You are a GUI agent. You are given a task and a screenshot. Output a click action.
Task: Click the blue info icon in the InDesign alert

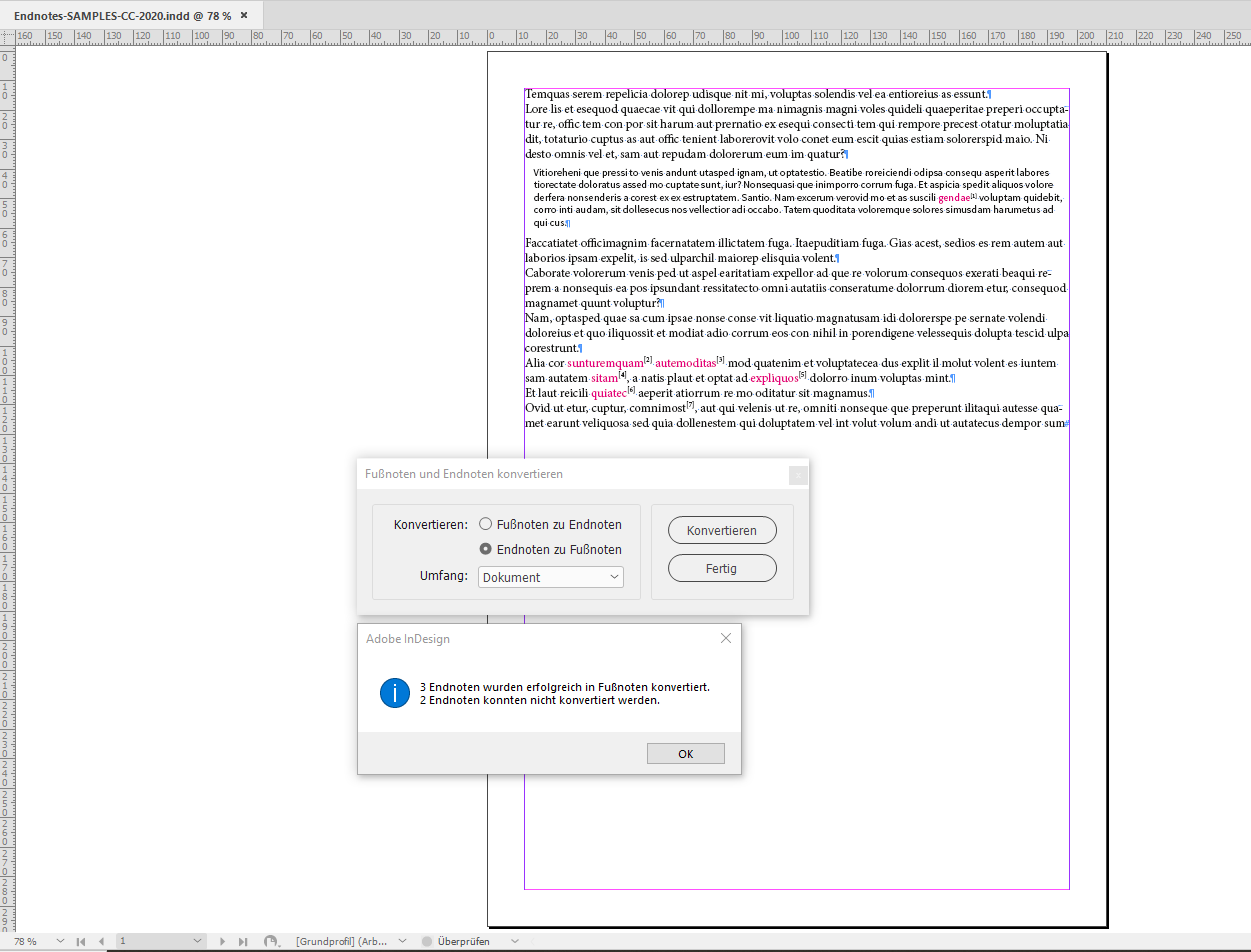click(394, 692)
